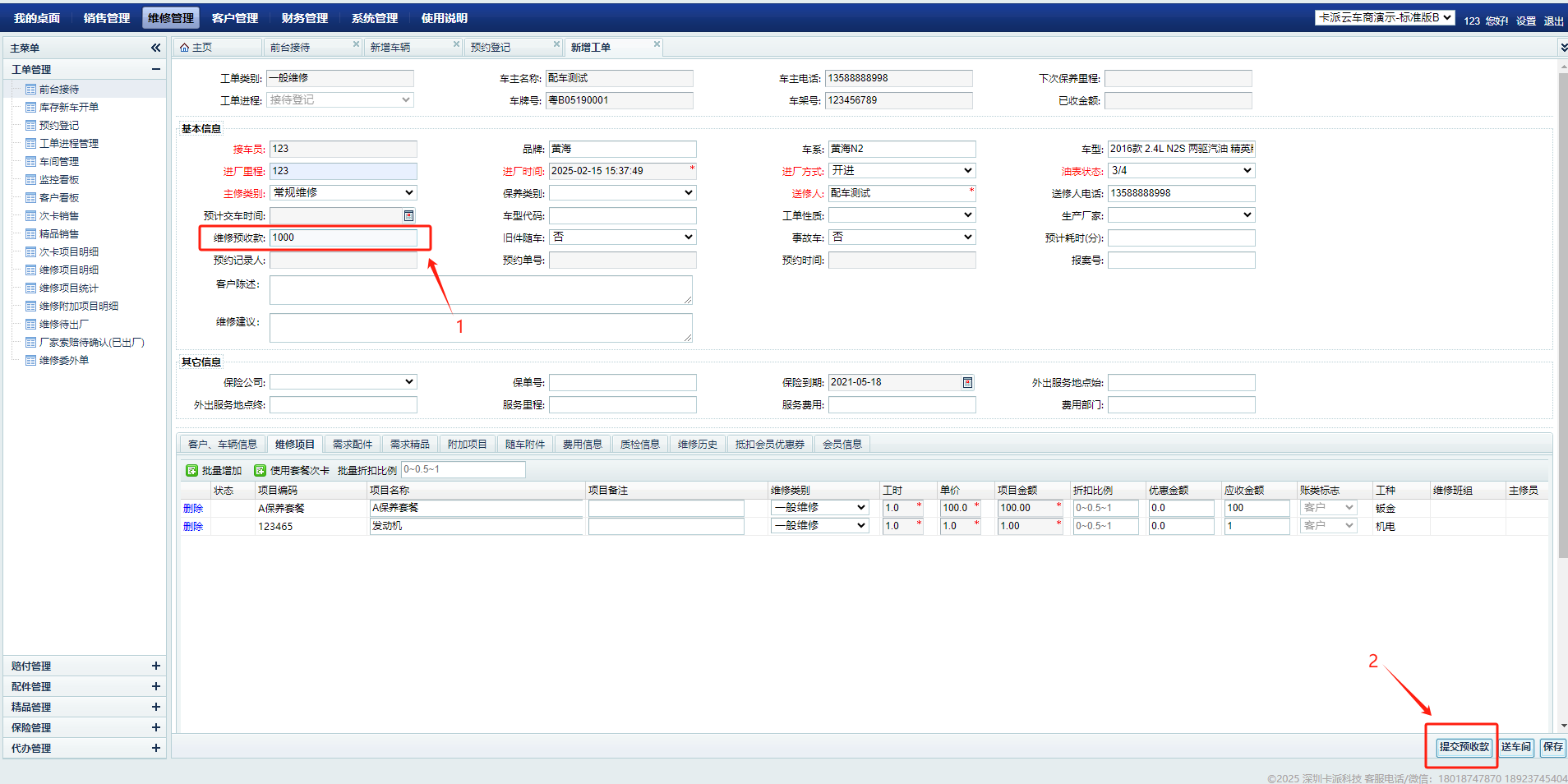The image size is (1568, 784).
Task: Click the 客户陈述 text area
Action: pos(480,289)
